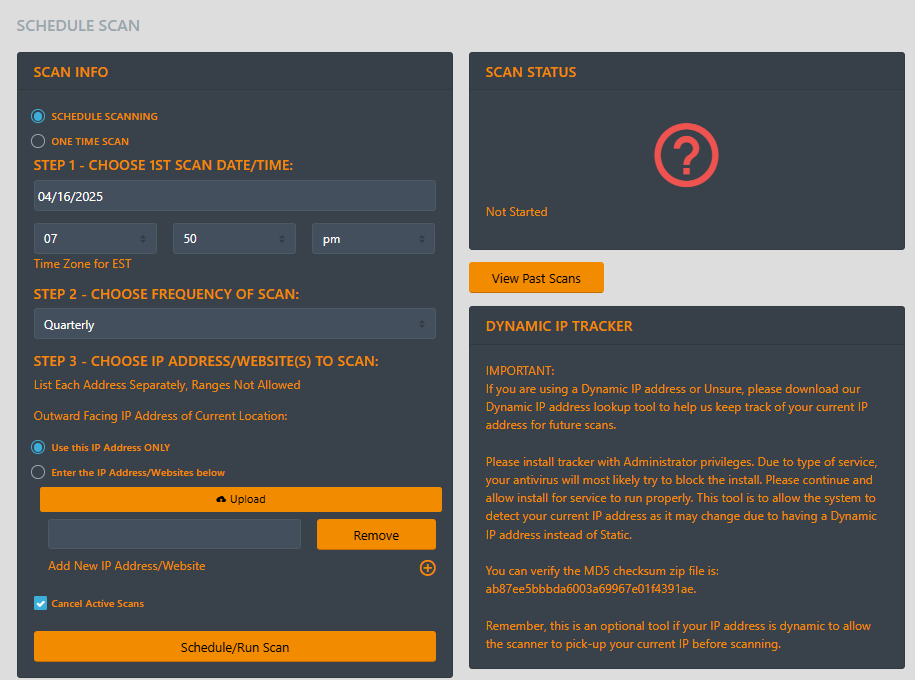Select the One Time Scan option

tap(39, 141)
